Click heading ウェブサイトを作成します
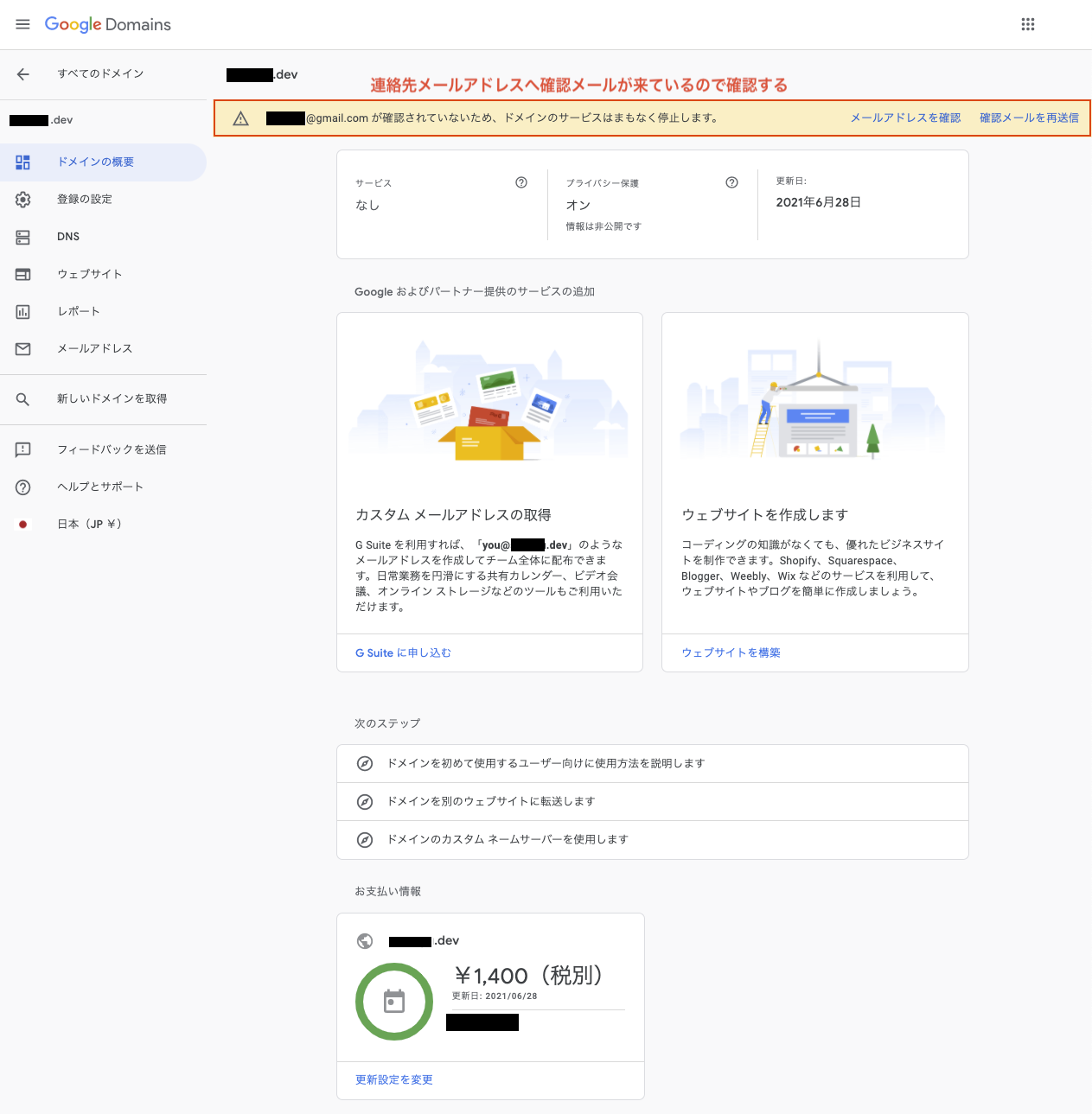Screen dimensions: 1092x1114 click(764, 515)
